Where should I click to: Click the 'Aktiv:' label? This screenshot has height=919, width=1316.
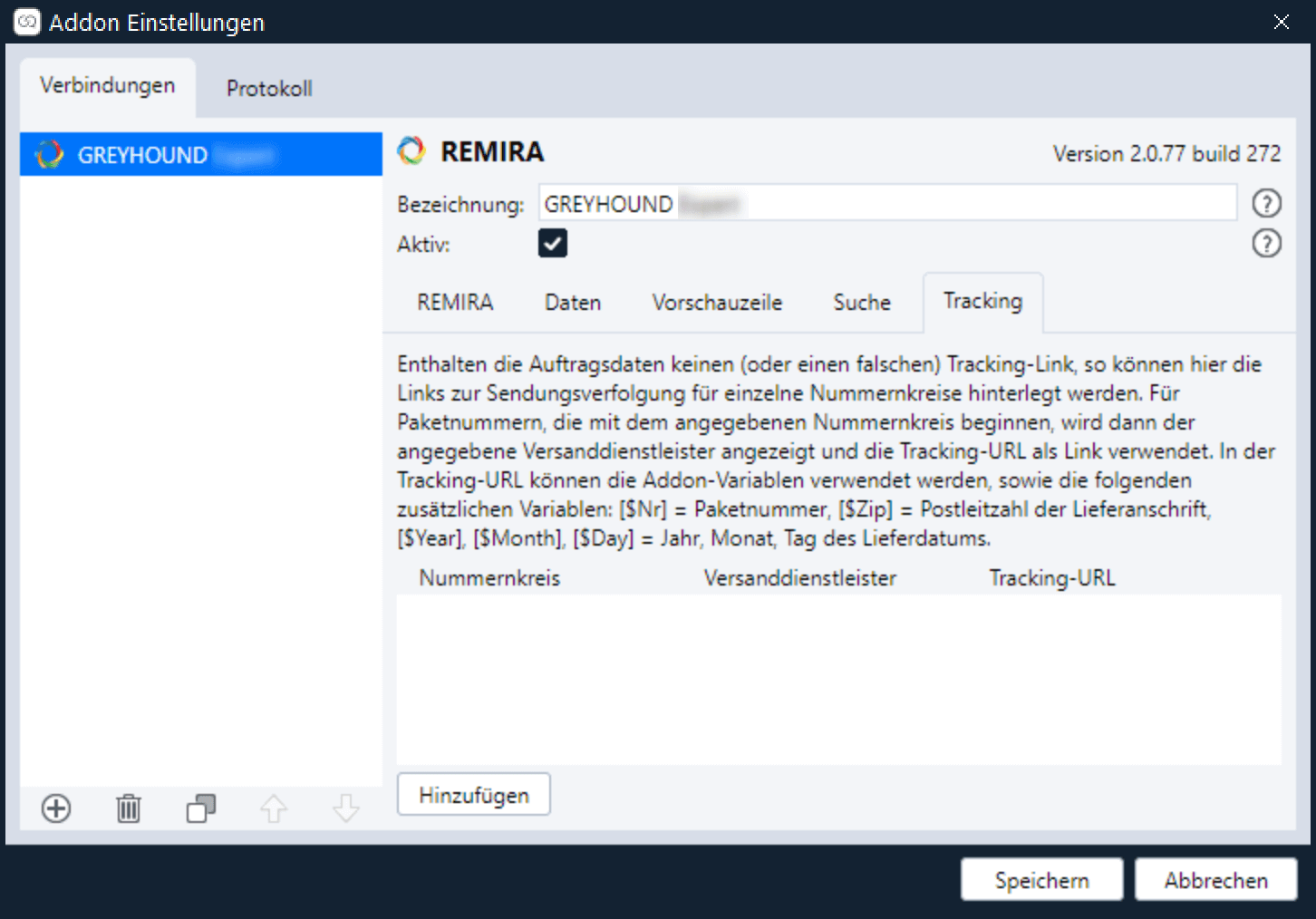click(x=423, y=245)
